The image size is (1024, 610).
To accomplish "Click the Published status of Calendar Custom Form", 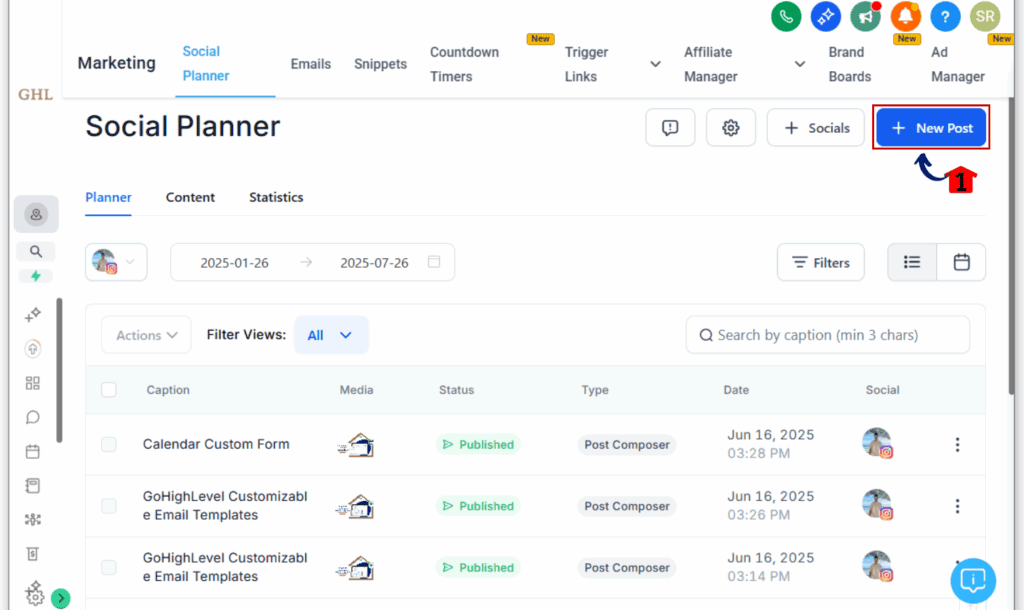I will pyautogui.click(x=478, y=445).
